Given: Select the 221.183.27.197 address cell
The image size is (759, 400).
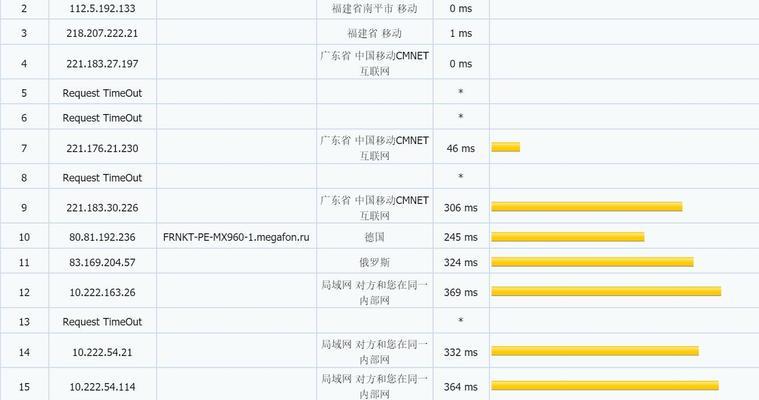Looking at the screenshot, I should tap(102, 63).
